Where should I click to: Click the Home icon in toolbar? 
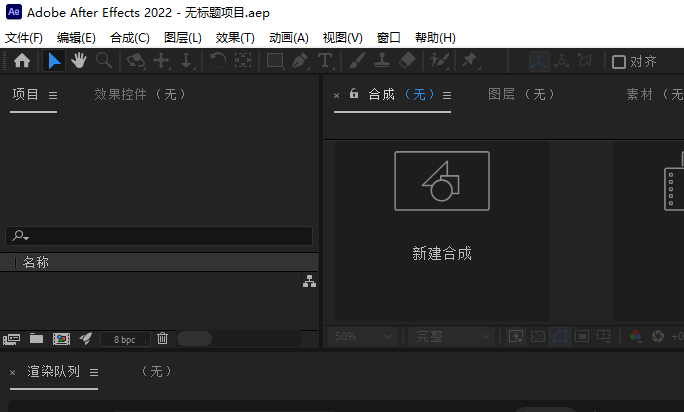[x=22, y=61]
